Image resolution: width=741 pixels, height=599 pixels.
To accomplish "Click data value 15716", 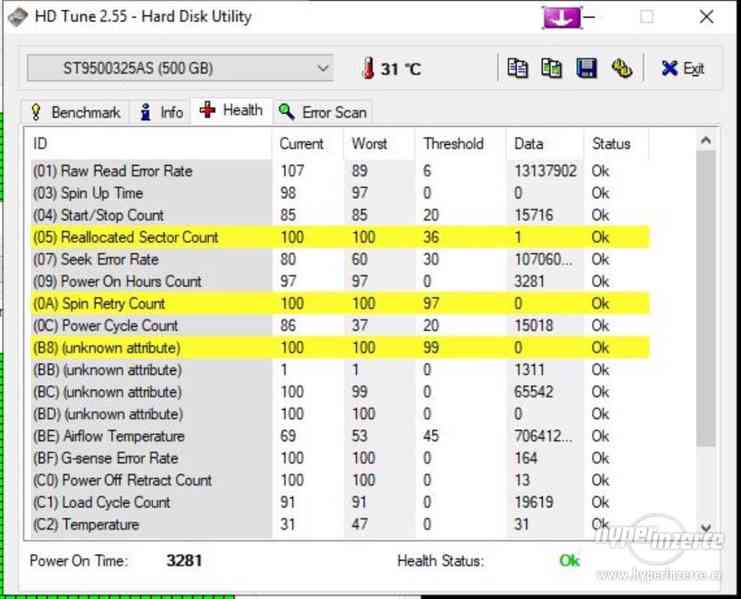I will pos(534,215).
